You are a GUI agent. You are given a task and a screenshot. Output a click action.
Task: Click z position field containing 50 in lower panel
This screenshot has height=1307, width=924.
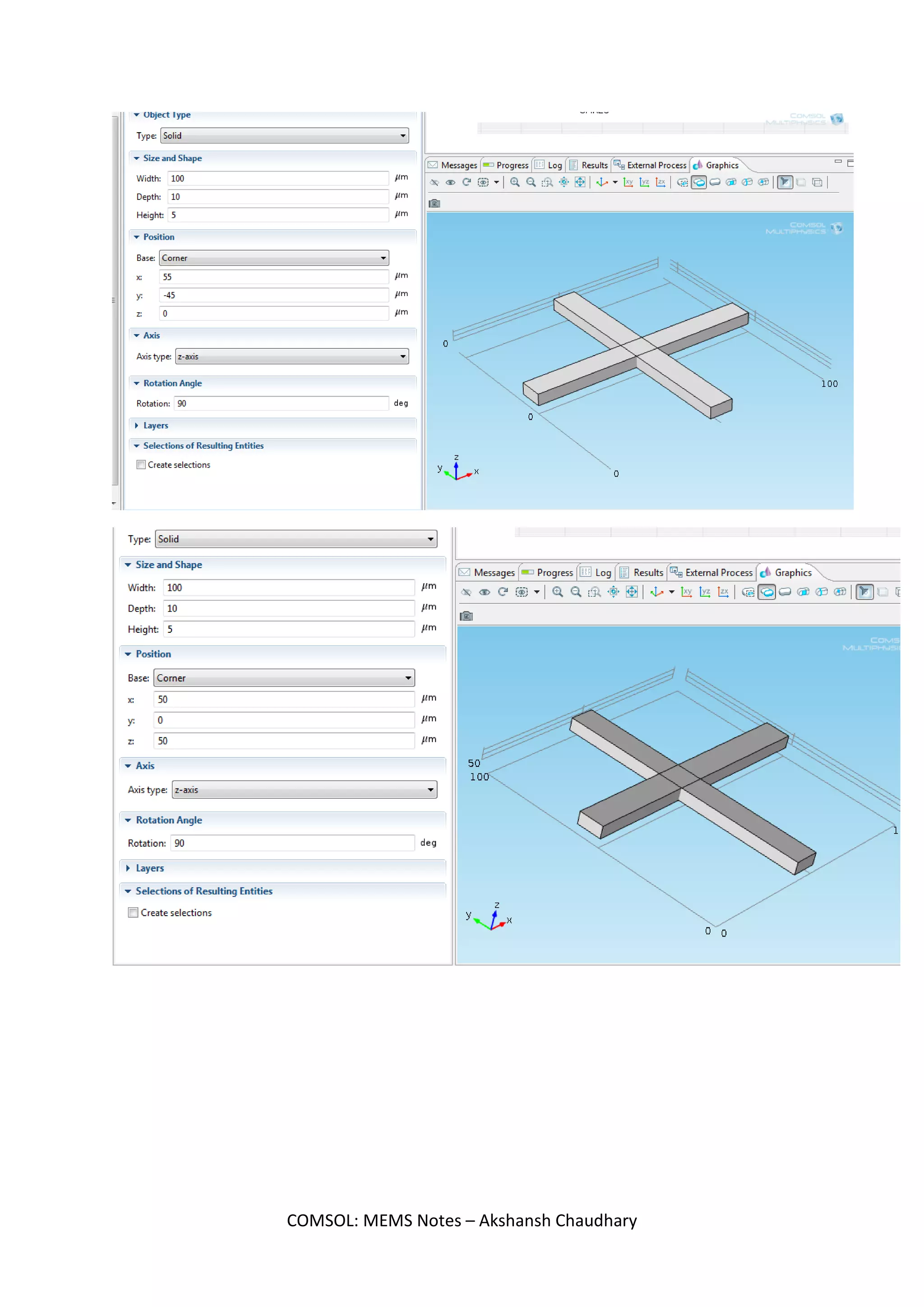(x=284, y=741)
